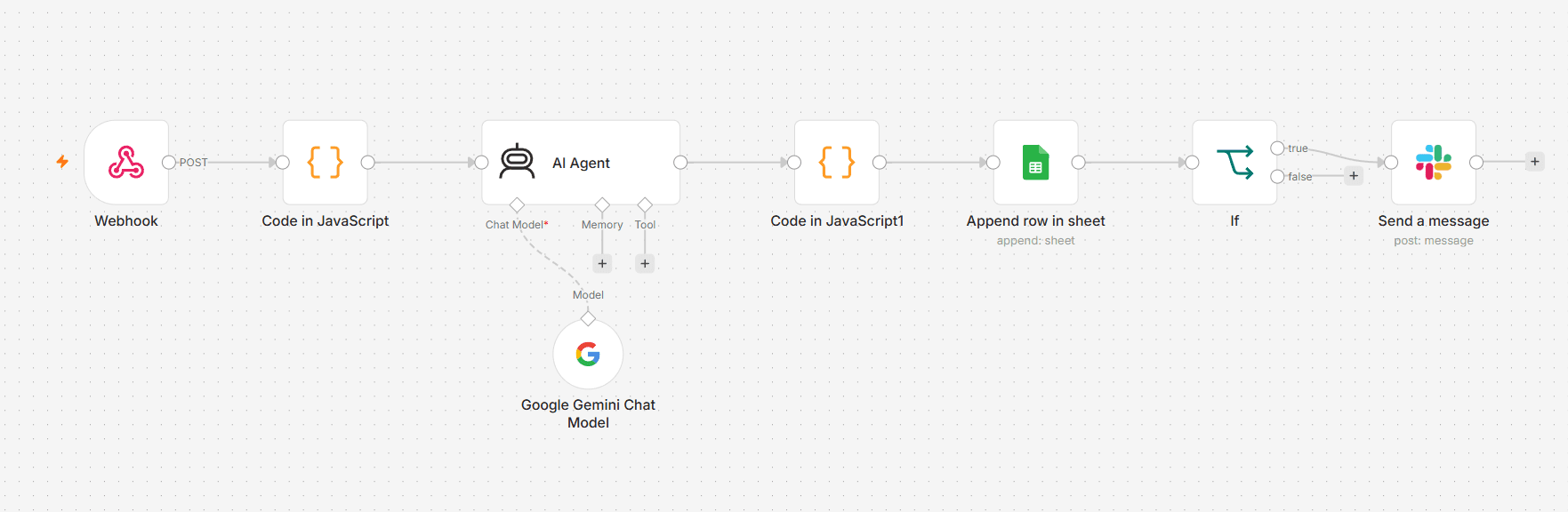
Task: Click the AI Agent input connector
Action: pyautogui.click(x=482, y=163)
